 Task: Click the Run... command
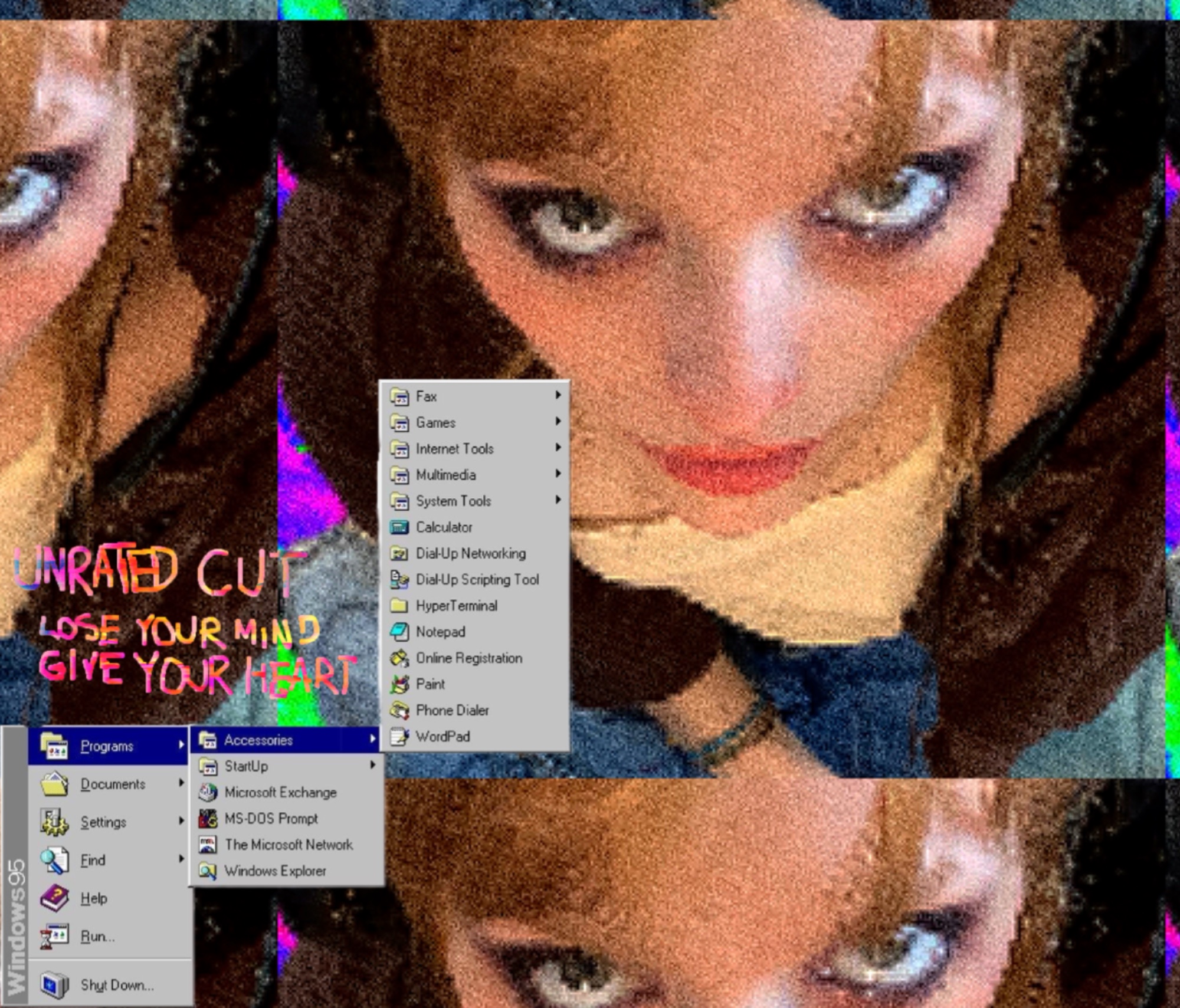97,937
